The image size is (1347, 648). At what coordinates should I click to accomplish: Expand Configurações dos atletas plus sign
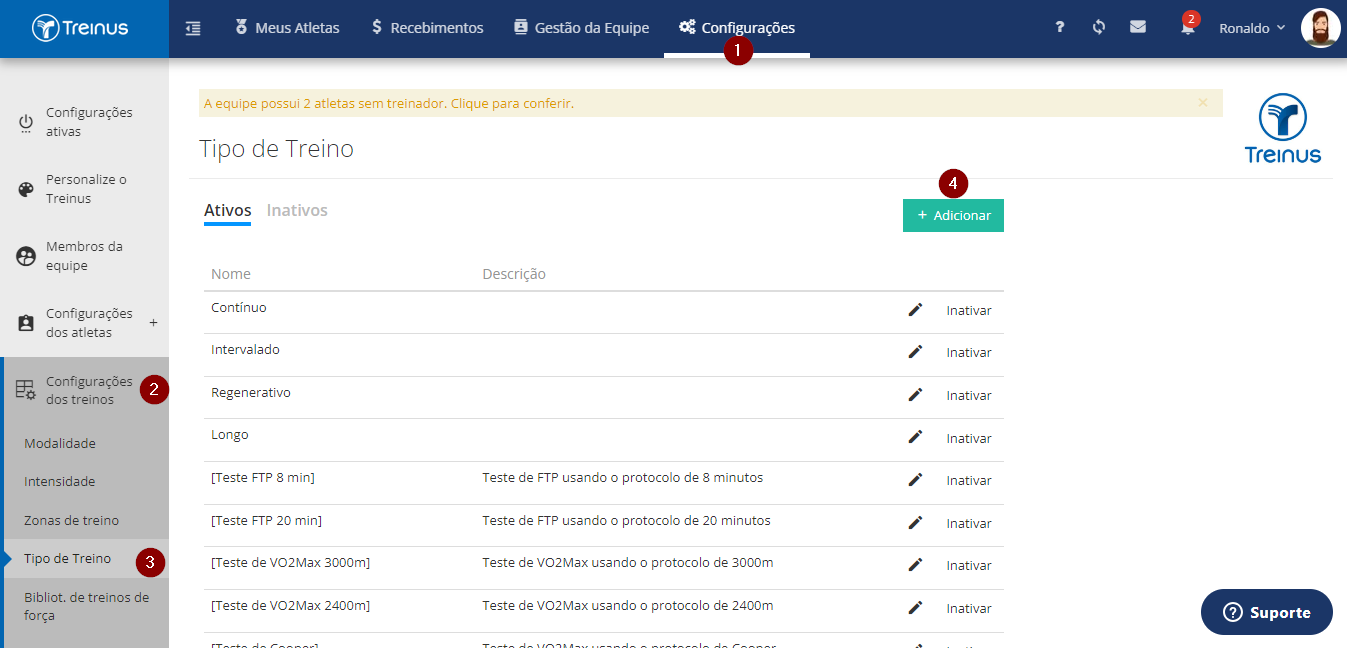pyautogui.click(x=153, y=323)
